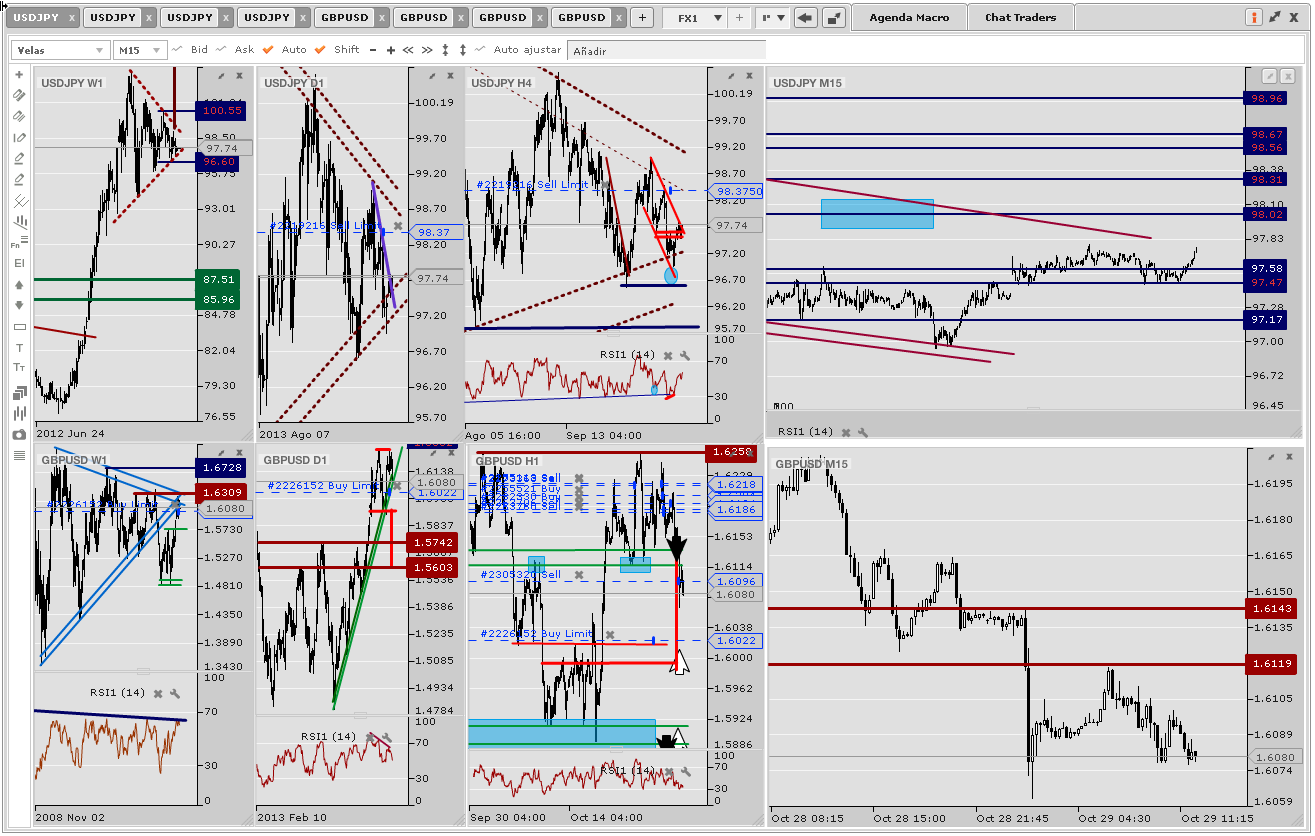
Task: Click the add new chart tab button
Action: coord(642,18)
